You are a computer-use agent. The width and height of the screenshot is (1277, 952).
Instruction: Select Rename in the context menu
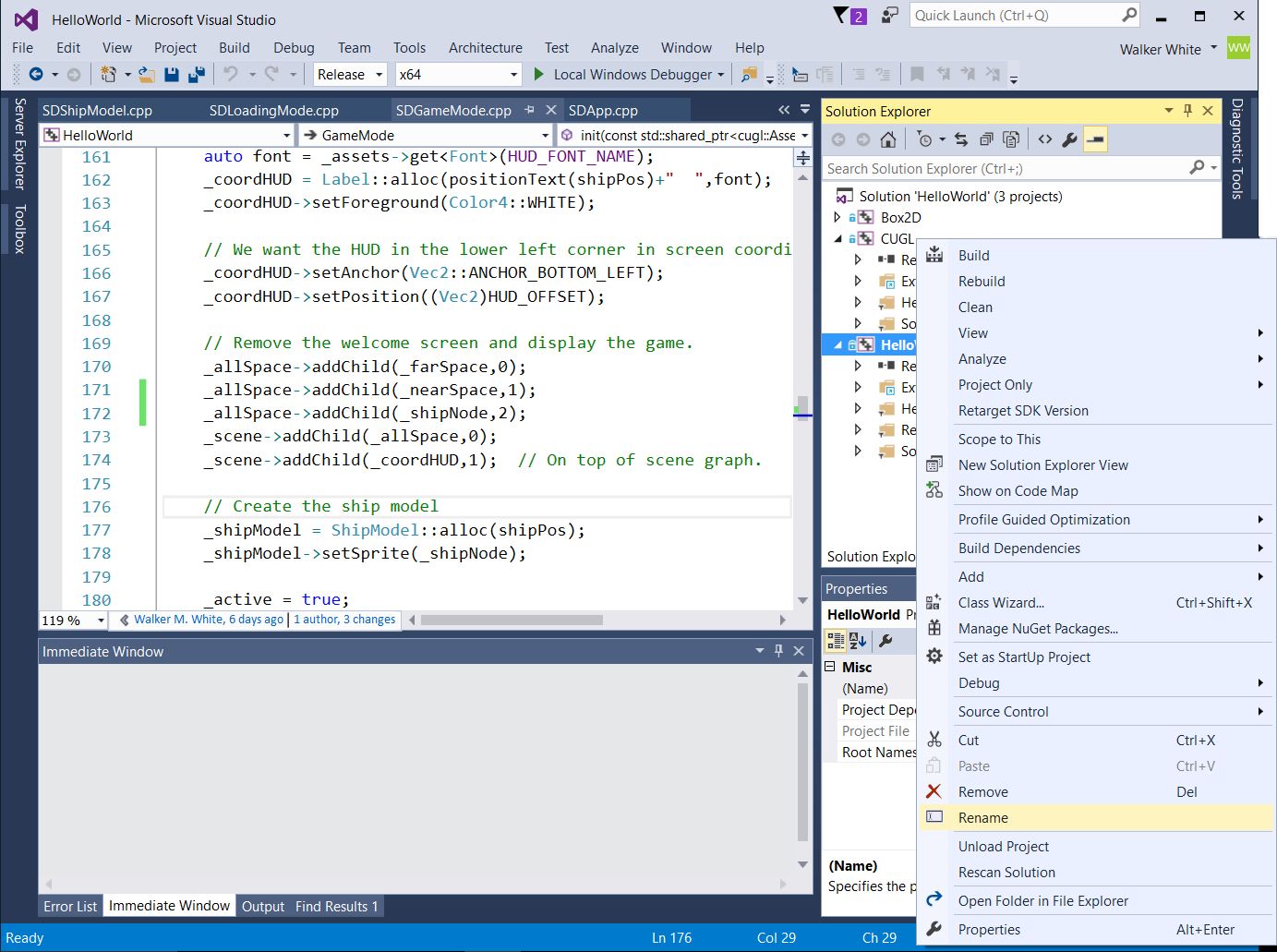pyautogui.click(x=982, y=818)
